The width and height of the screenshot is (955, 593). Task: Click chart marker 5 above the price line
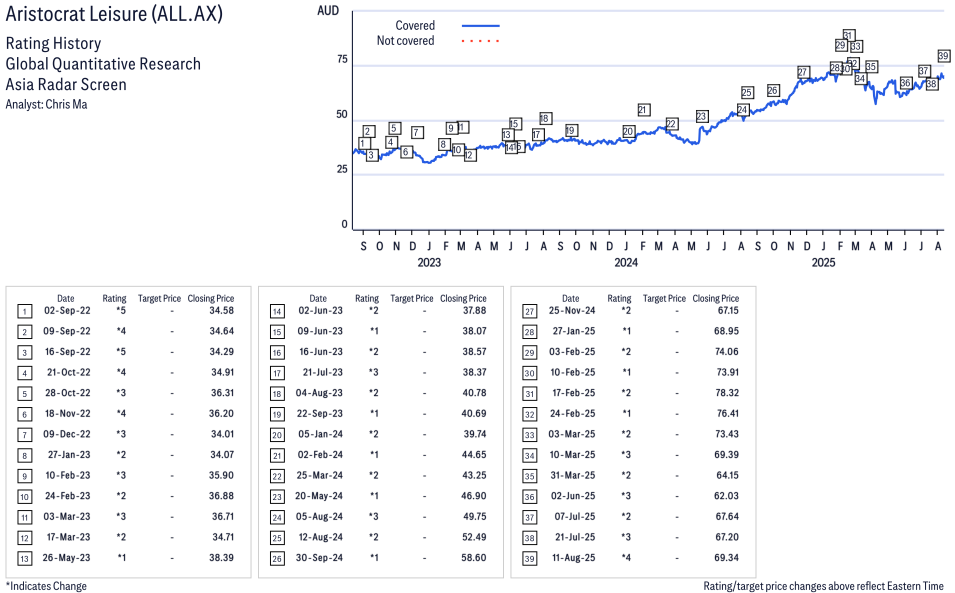tap(395, 128)
